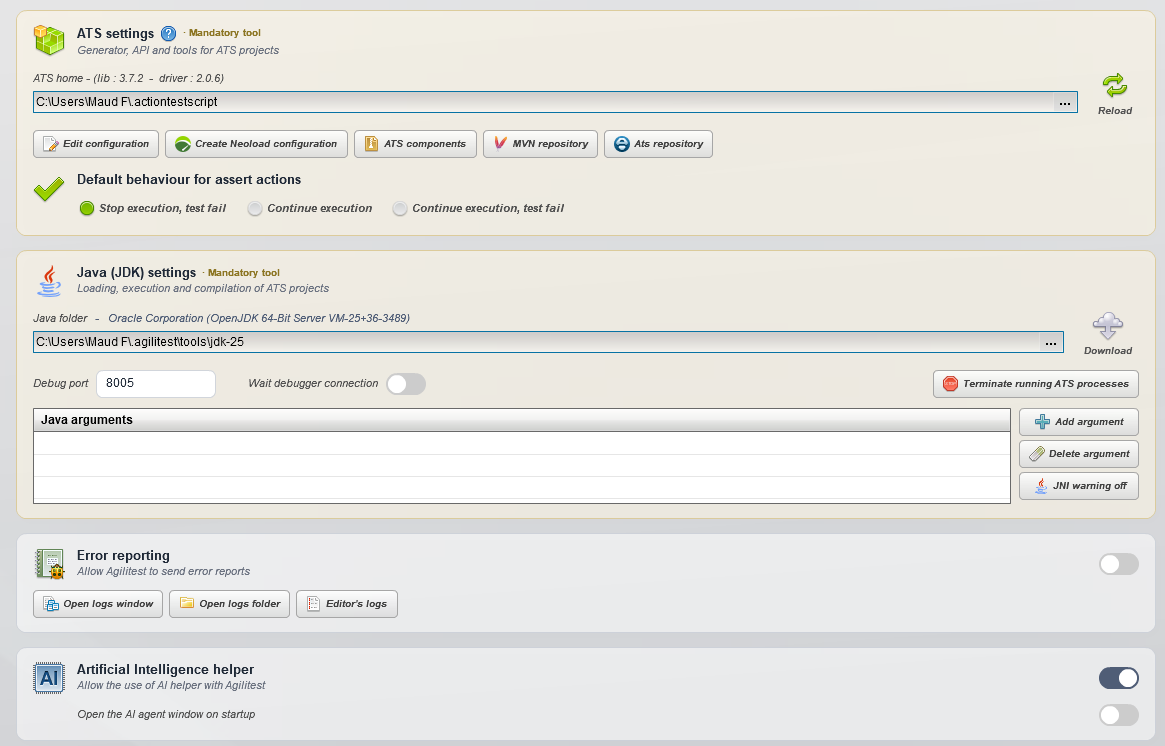Image resolution: width=1165 pixels, height=746 pixels.
Task: Click the Default behaviour for assert actions heading
Action: click(189, 180)
